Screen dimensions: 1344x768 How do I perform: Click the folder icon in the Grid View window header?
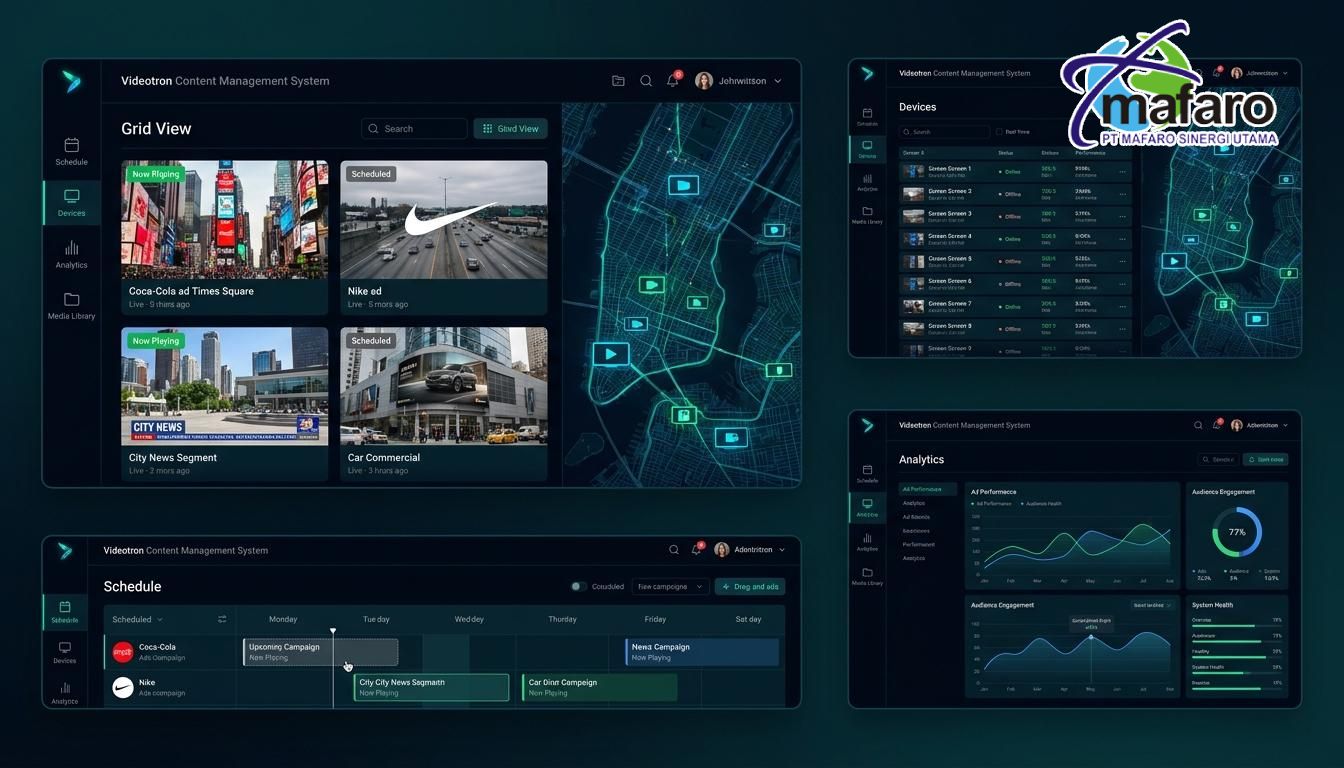[618, 81]
